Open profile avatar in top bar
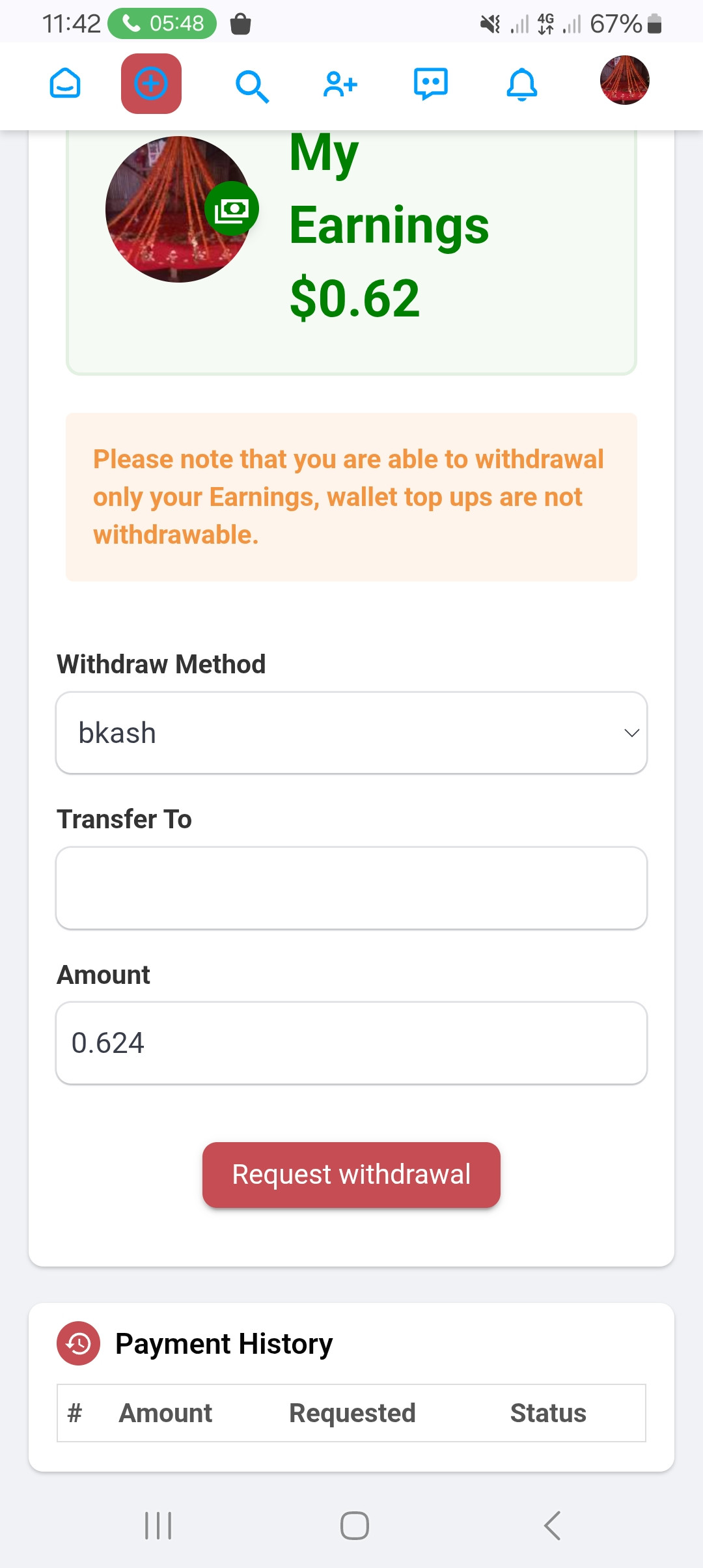This screenshot has width=703, height=1568. coord(625,80)
